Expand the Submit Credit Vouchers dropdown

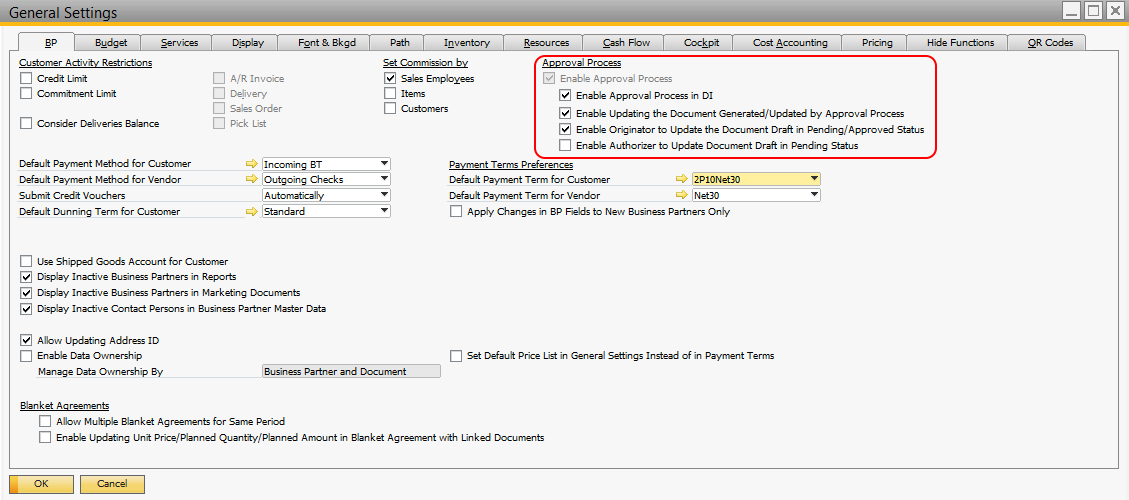pyautogui.click(x=383, y=196)
